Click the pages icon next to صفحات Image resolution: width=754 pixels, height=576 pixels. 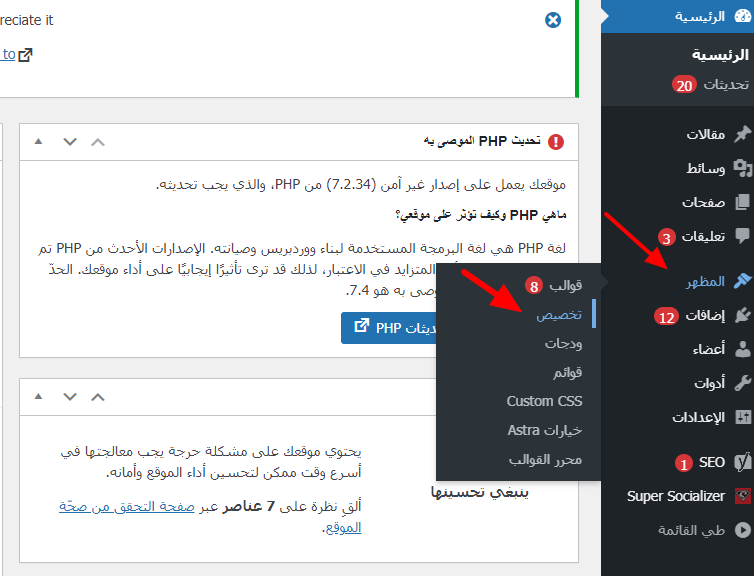coord(743,202)
